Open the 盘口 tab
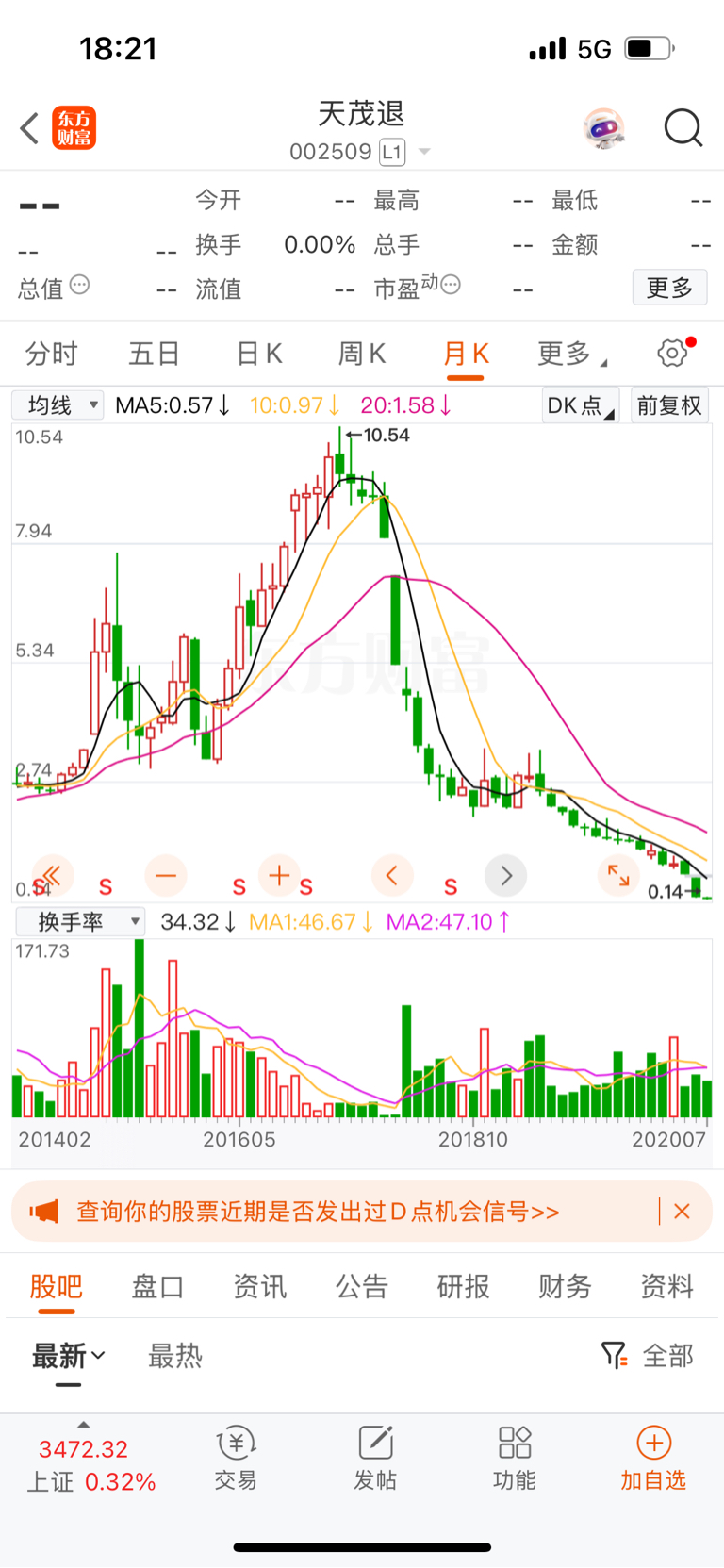This screenshot has width=724, height=1568. [157, 1286]
